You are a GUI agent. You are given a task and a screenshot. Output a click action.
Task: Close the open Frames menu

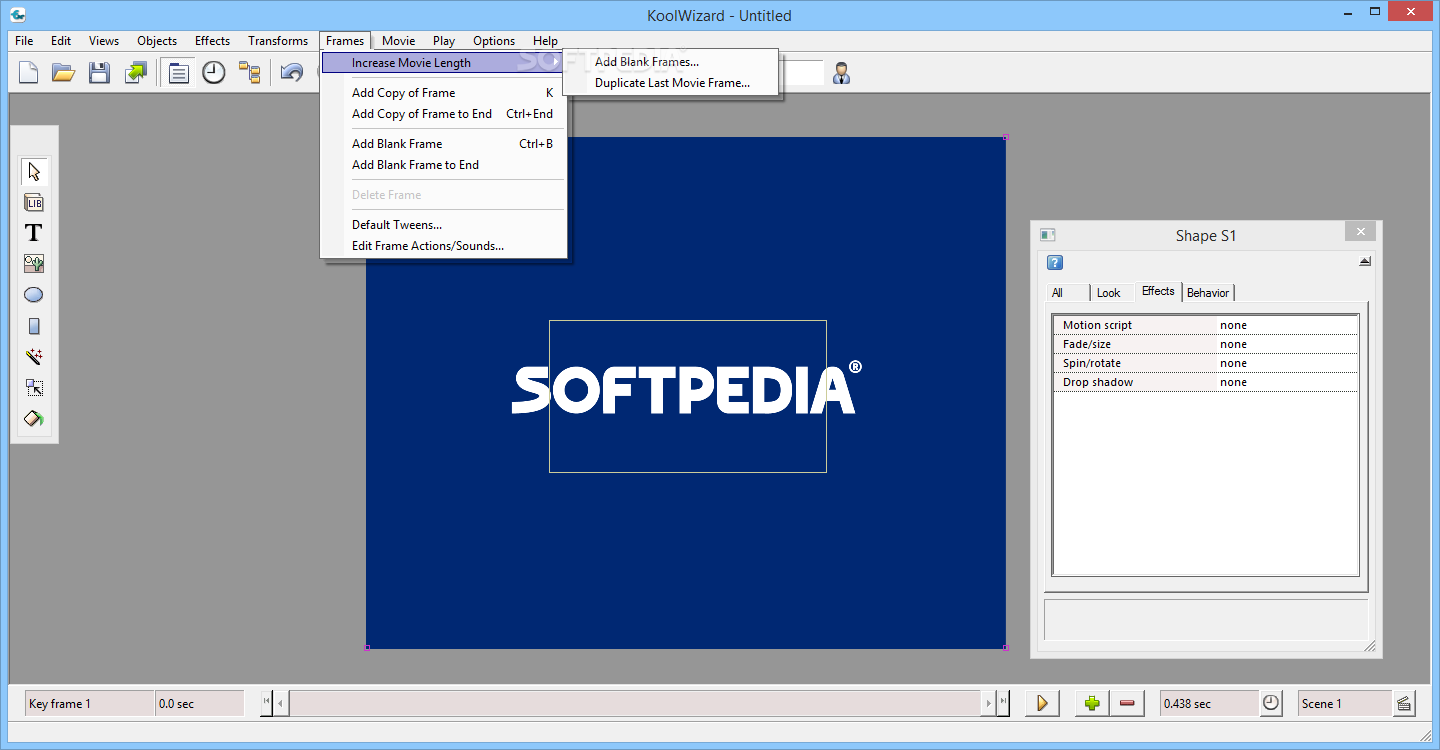(345, 41)
